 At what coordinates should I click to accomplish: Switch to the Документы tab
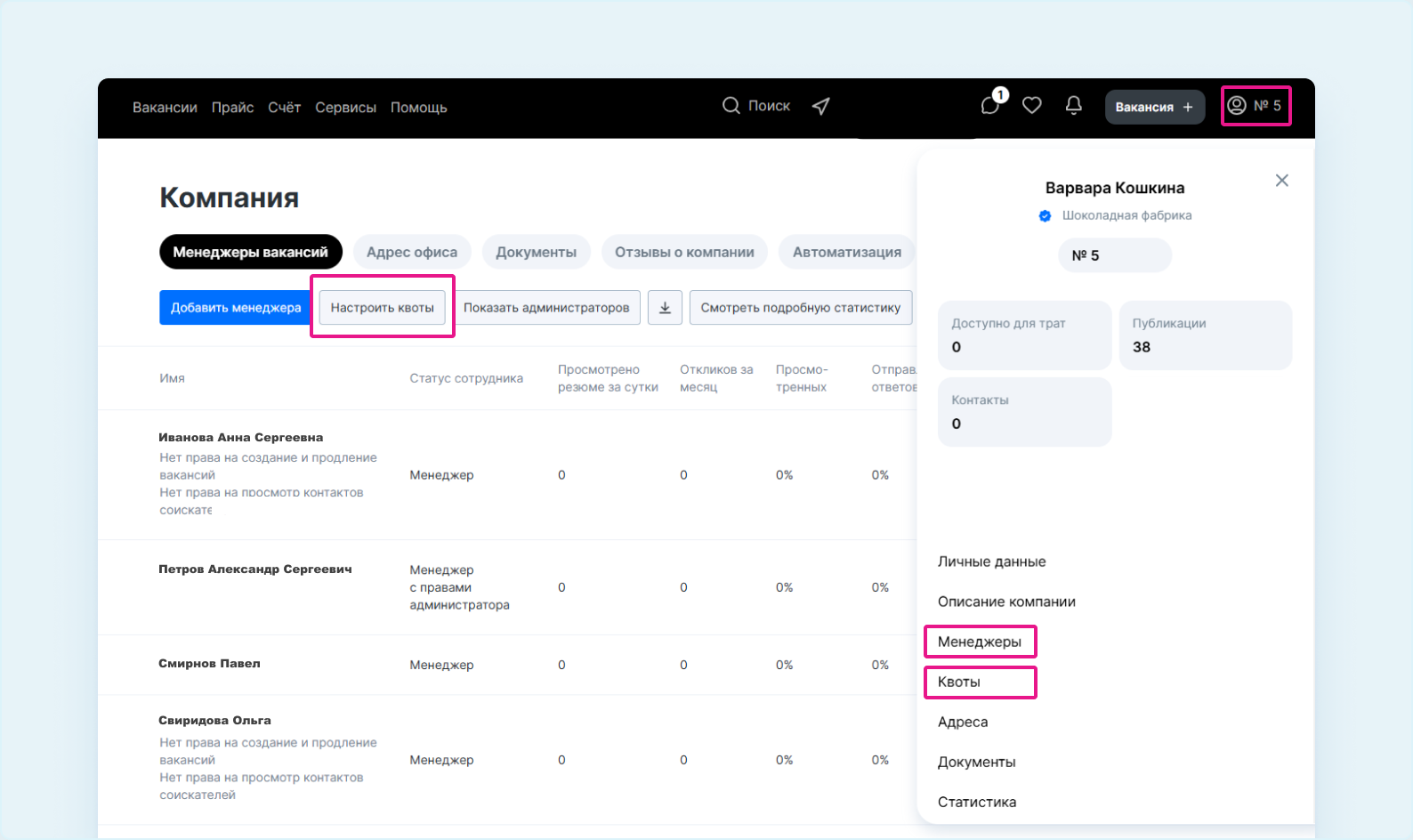tap(537, 252)
